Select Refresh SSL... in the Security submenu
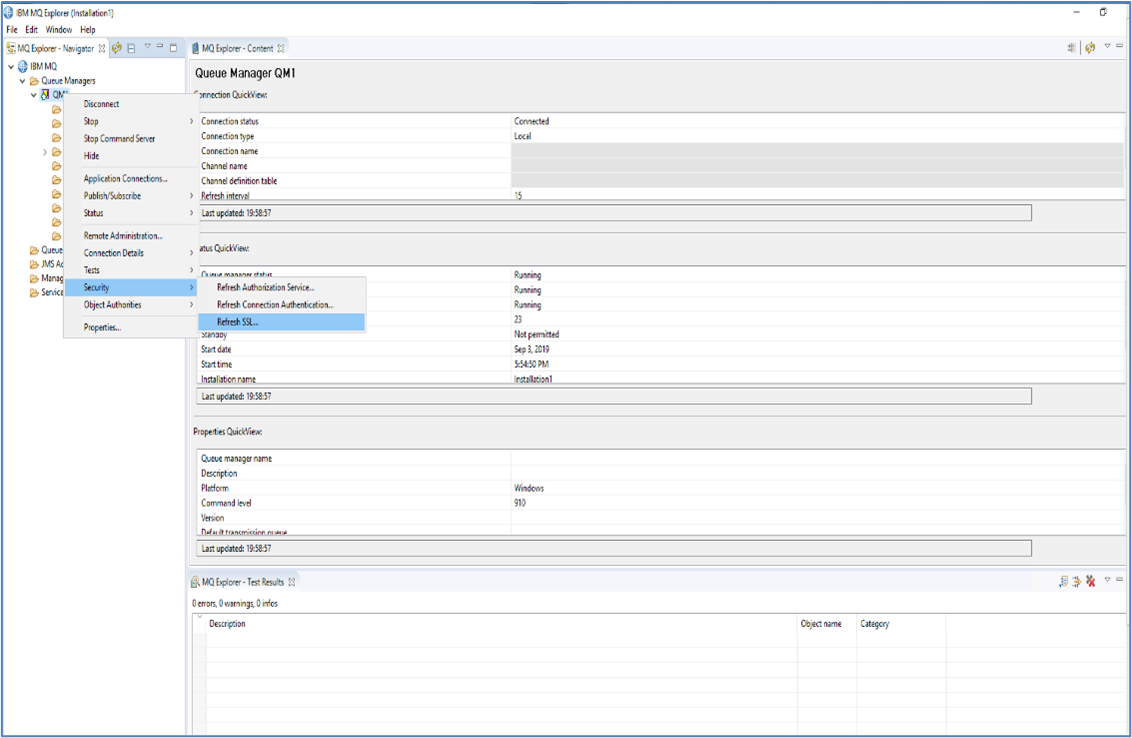1132x738 pixels. [282, 322]
